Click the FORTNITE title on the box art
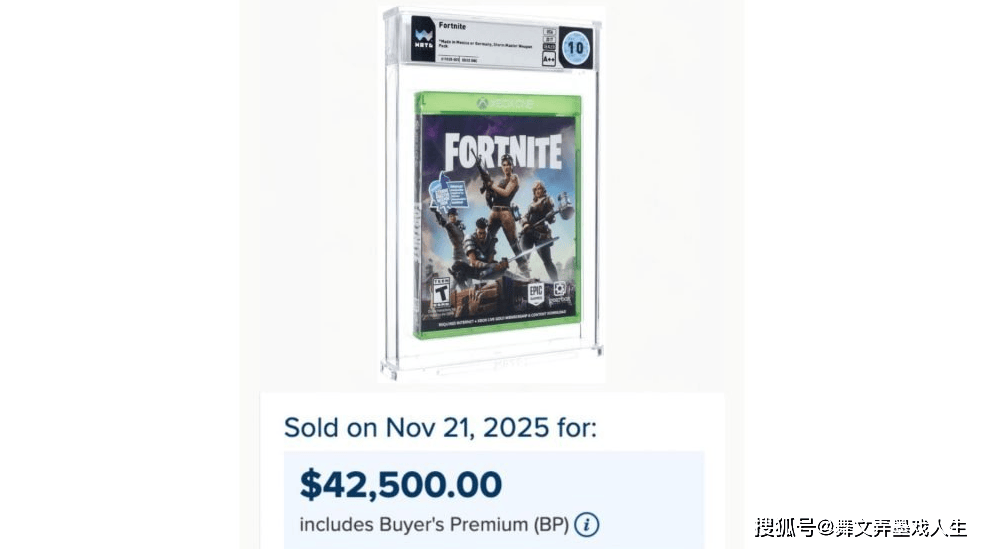The image size is (989, 549). [503, 150]
